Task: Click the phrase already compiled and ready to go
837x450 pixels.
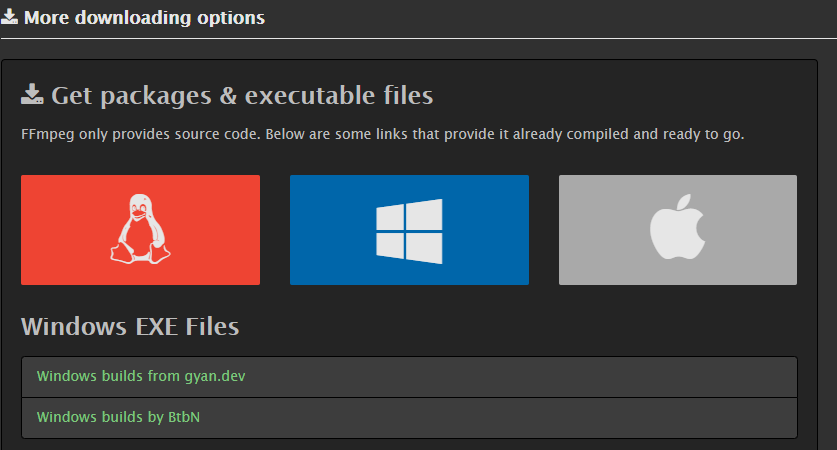Action: (628, 134)
